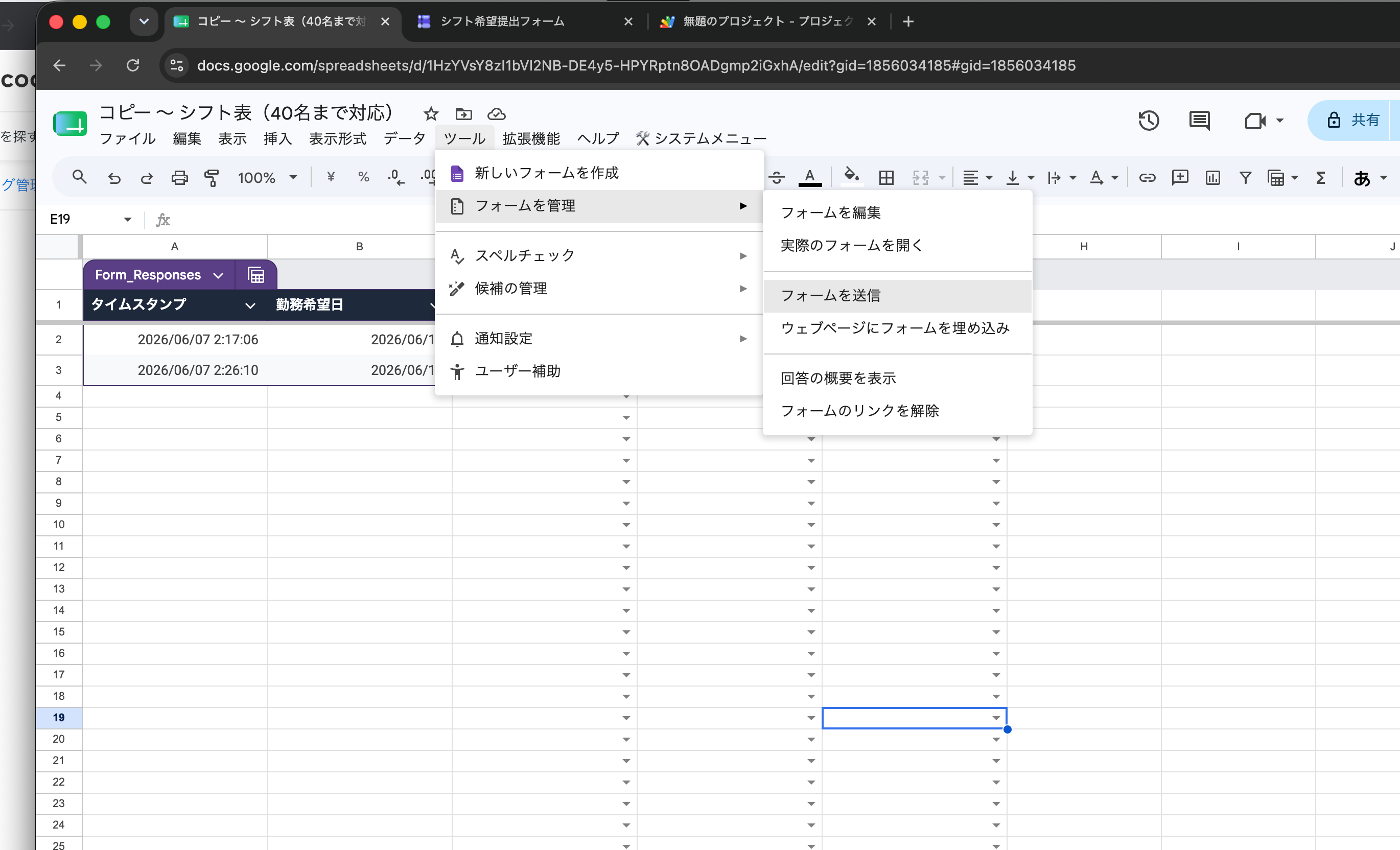Select 新しいフォームを作成
The height and width of the screenshot is (850, 1400).
coord(599,173)
